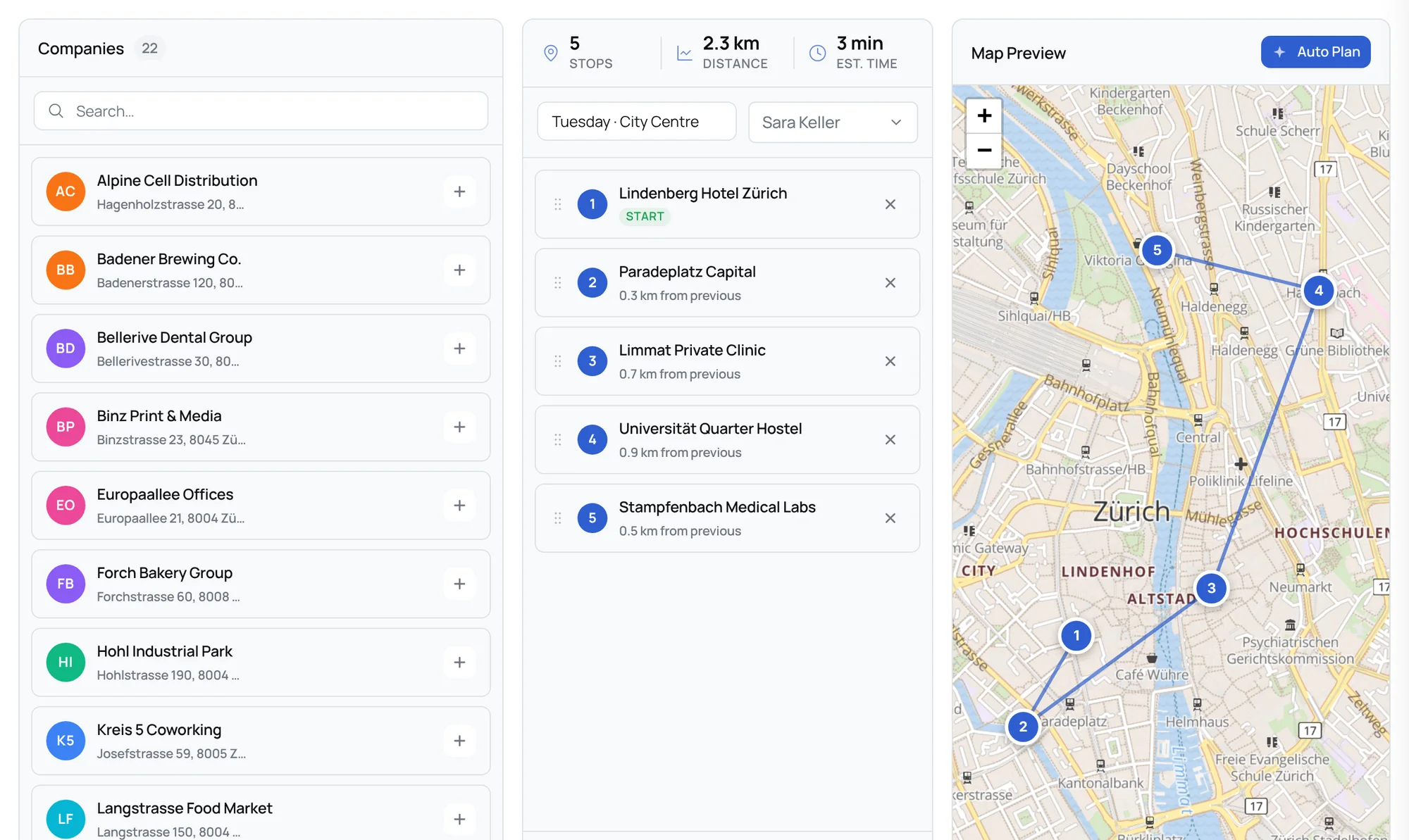Click drag handle of Lindenberg Hotel Zürich
The height and width of the screenshot is (840, 1409).
[x=558, y=204]
